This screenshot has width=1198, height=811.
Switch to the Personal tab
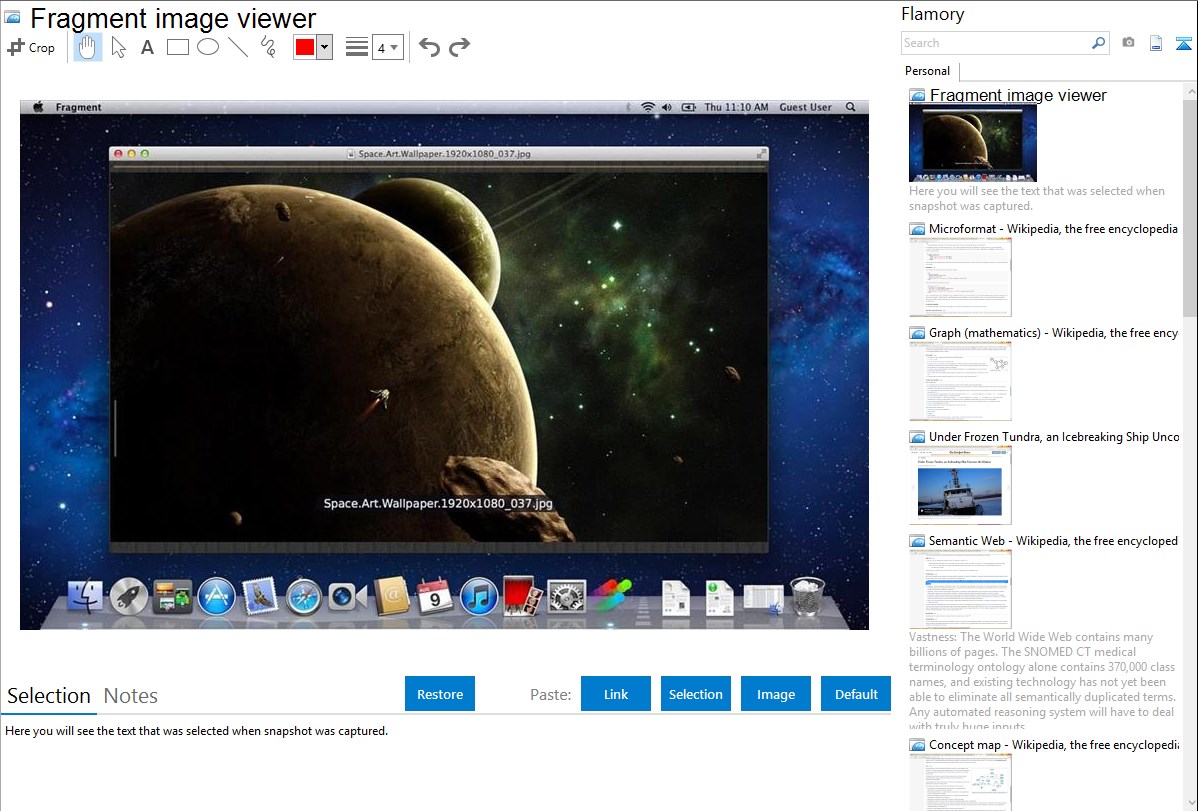(x=927, y=70)
